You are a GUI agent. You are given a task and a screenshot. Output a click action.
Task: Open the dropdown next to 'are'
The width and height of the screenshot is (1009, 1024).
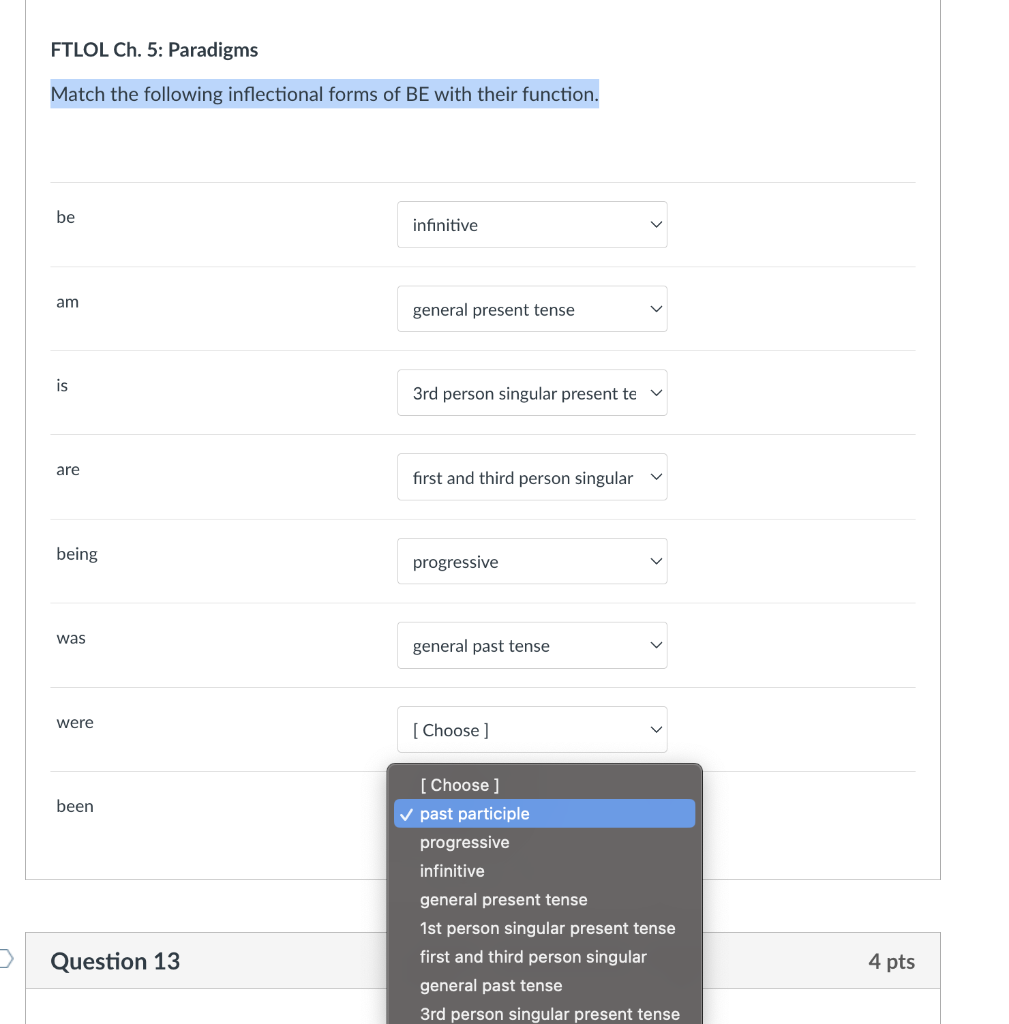[x=531, y=478]
